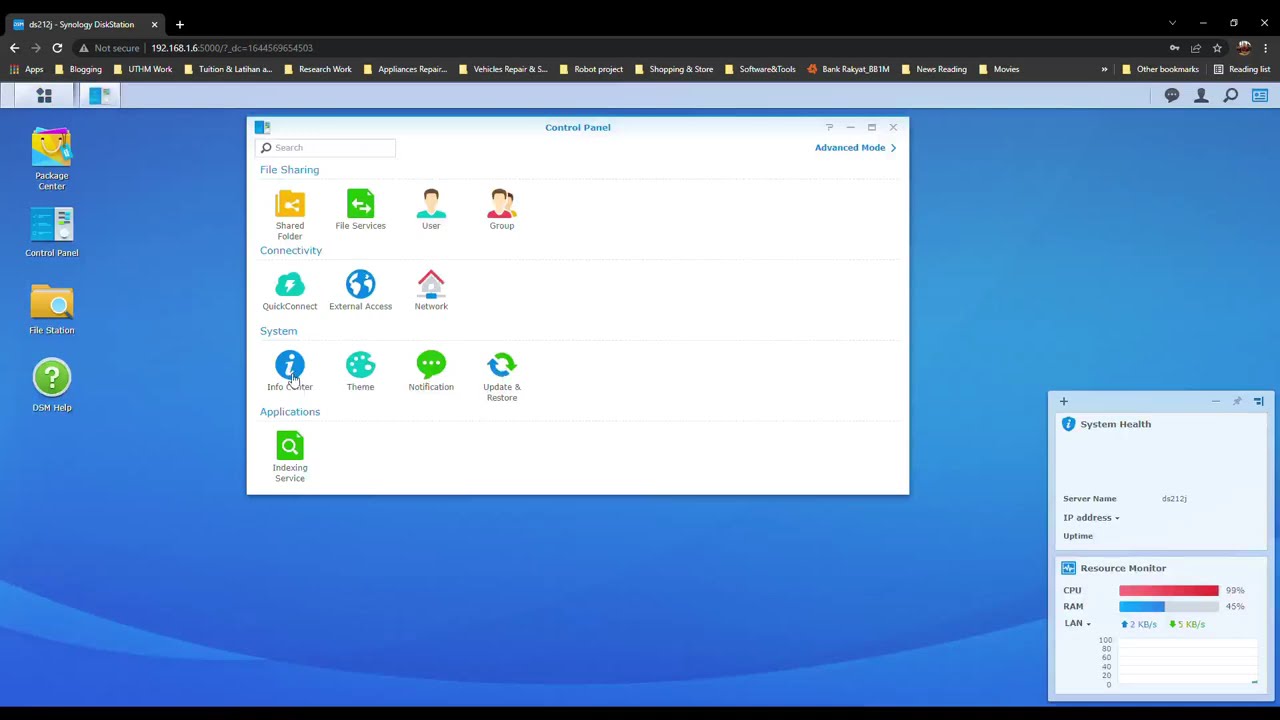Open Update & Restore
This screenshot has height=720, width=1280.
(x=502, y=376)
